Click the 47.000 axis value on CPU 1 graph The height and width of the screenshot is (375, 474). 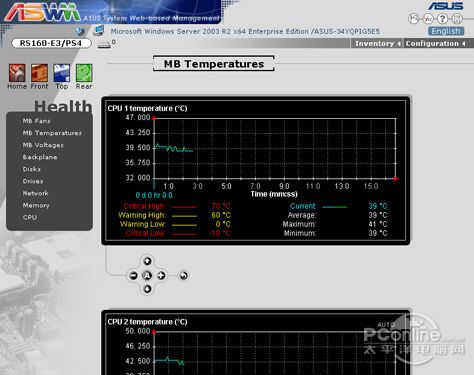pos(138,117)
